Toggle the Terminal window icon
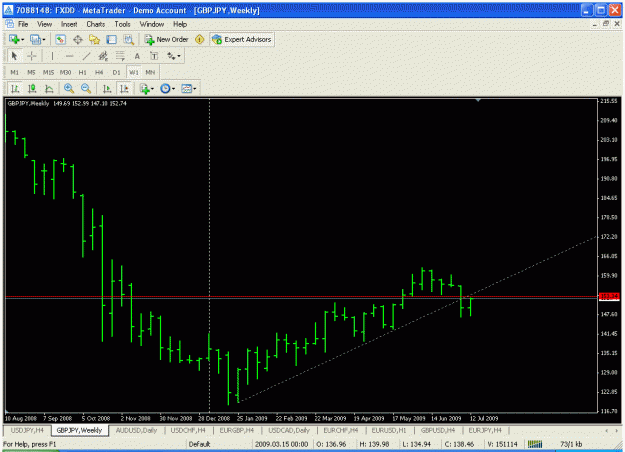Image resolution: width=625 pixels, height=452 pixels. pyautogui.click(x=111, y=39)
